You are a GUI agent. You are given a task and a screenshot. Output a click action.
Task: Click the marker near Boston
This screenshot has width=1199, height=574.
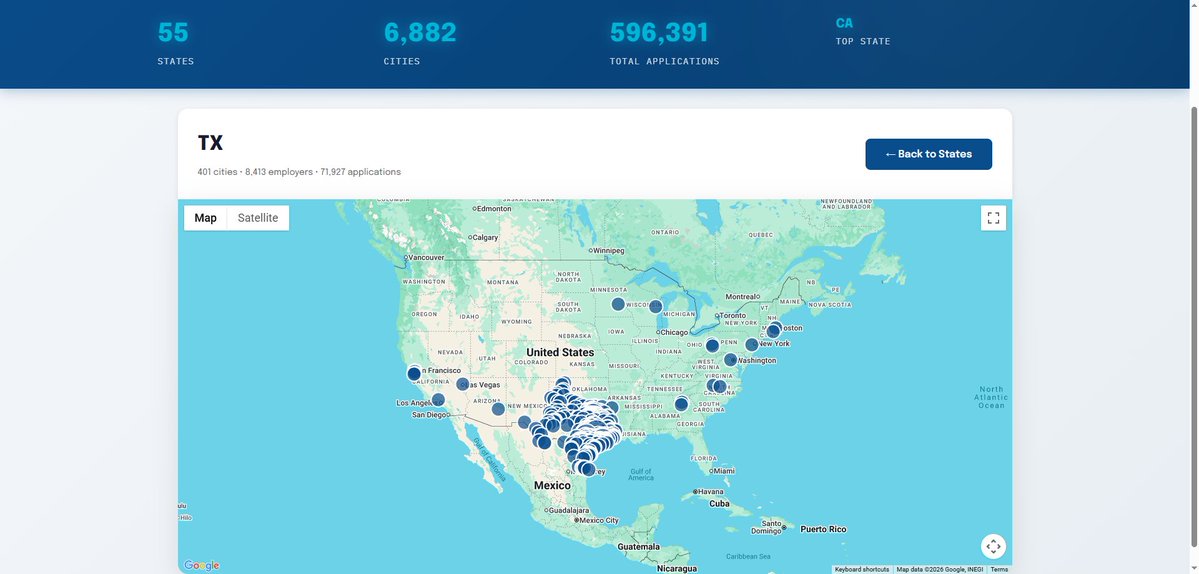775,329
